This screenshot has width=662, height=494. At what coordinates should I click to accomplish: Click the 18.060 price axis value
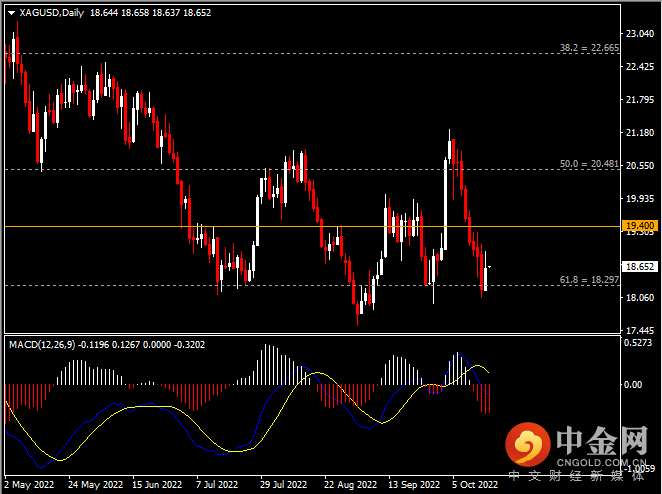click(640, 298)
